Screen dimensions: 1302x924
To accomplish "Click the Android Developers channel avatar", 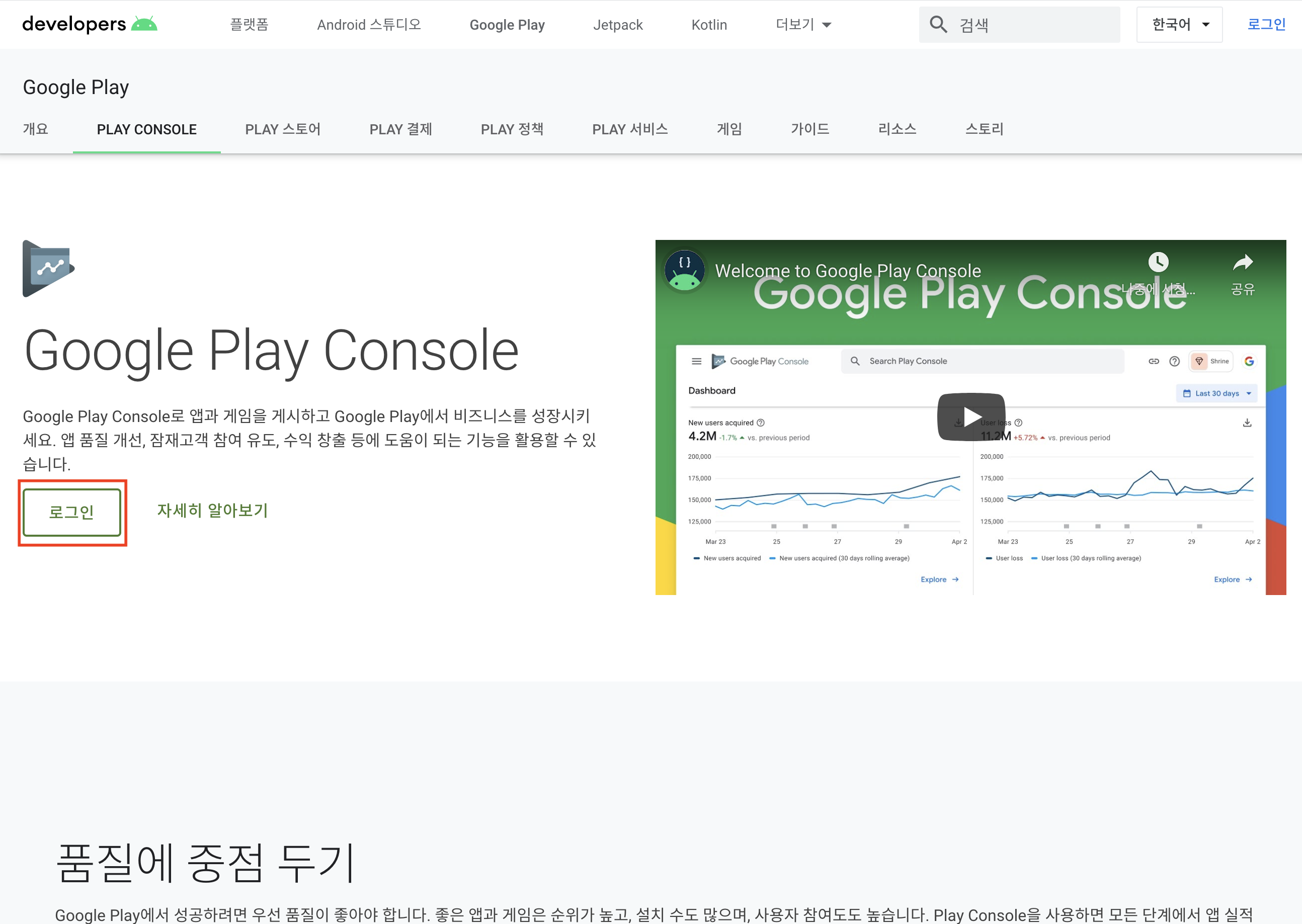I will click(685, 271).
